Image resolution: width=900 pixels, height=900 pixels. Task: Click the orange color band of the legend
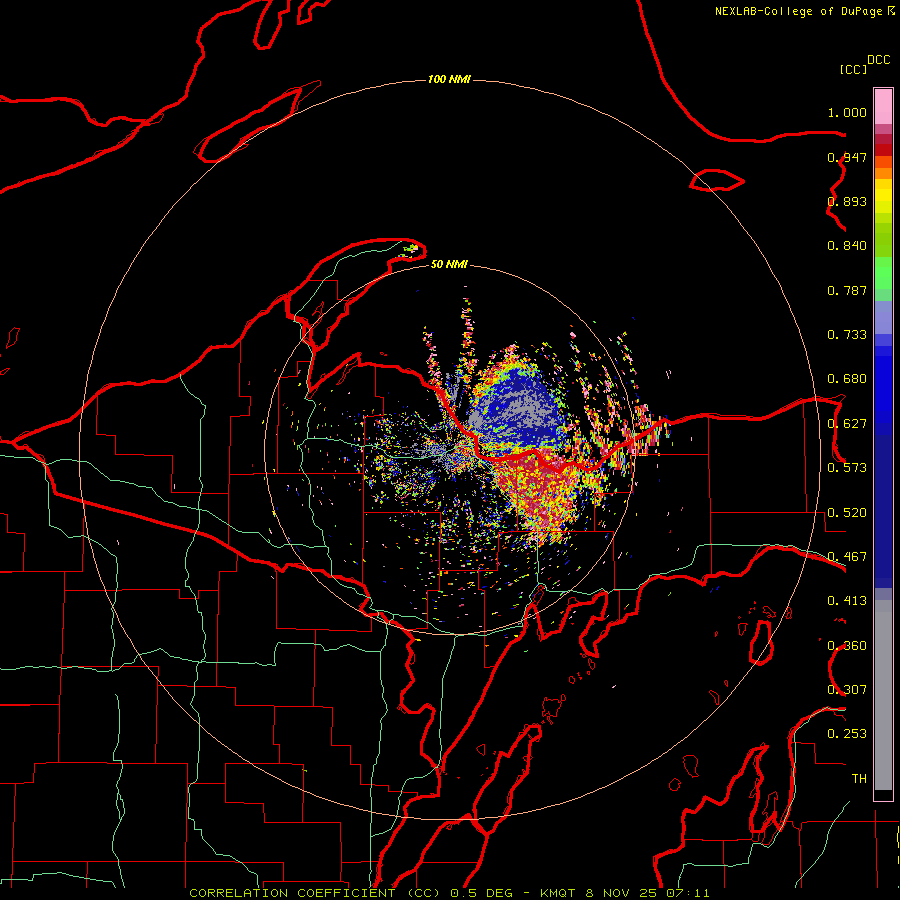[x=883, y=168]
